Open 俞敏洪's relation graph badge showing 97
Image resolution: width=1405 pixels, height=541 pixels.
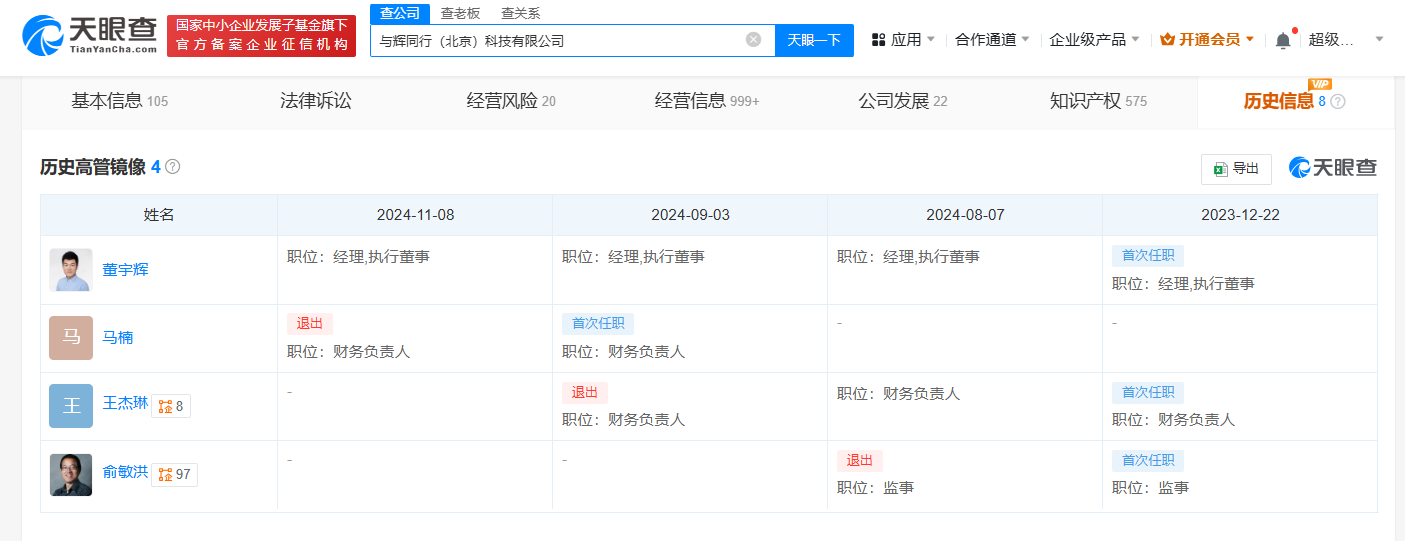pyautogui.click(x=174, y=474)
